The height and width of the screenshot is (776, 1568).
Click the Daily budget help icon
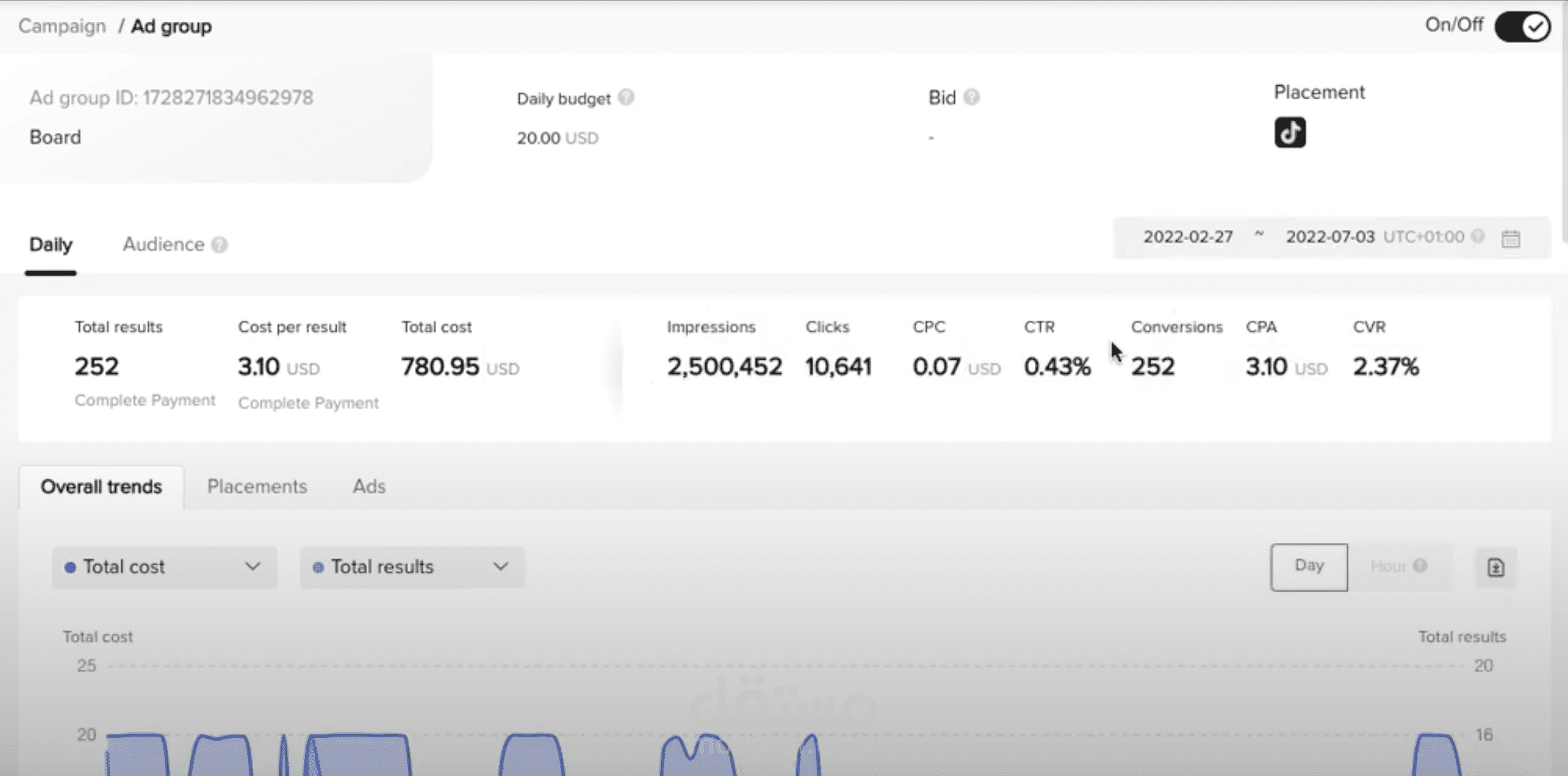click(626, 97)
